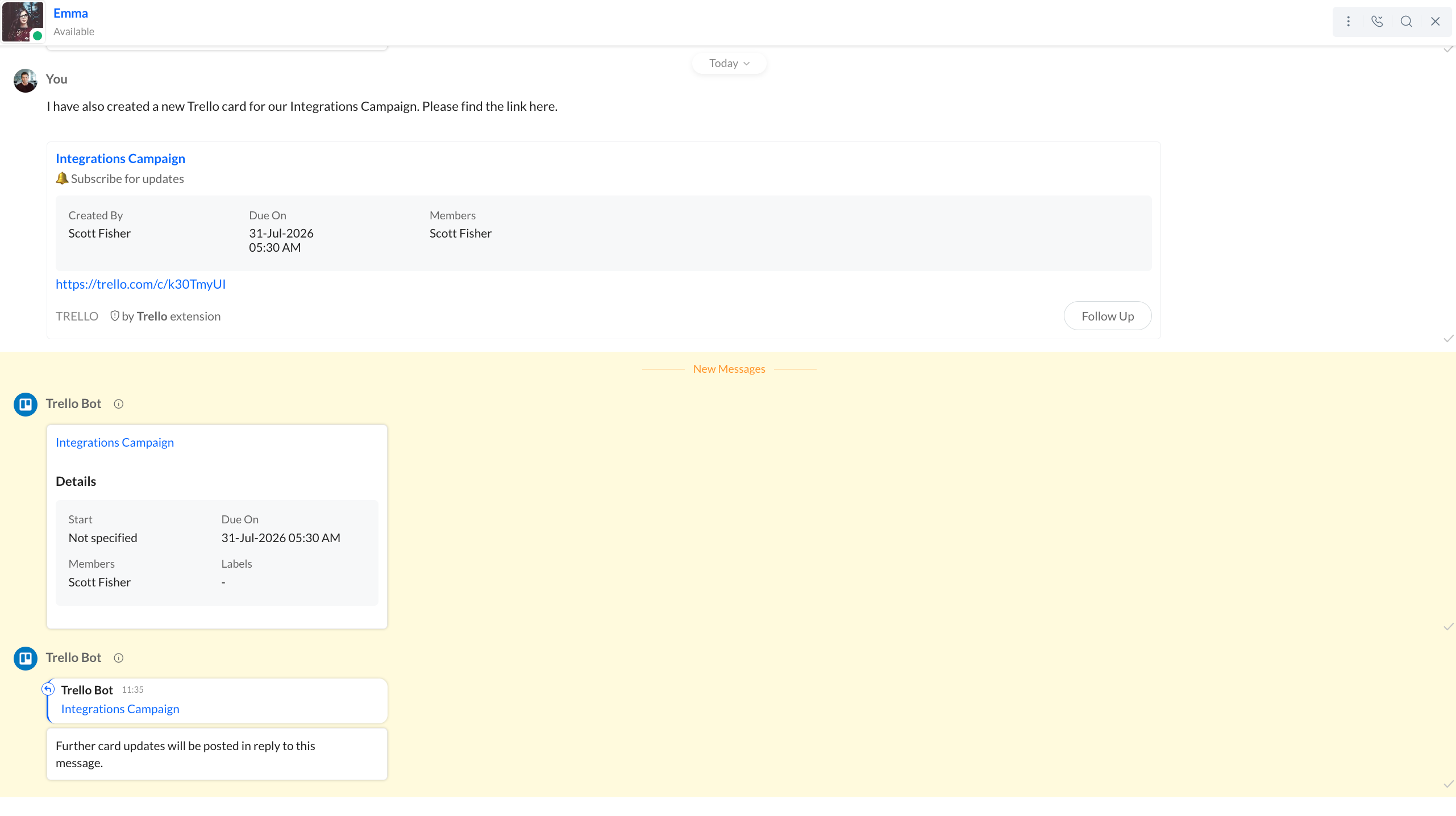
Task: Click 'Not specified' start value
Action: (x=103, y=538)
